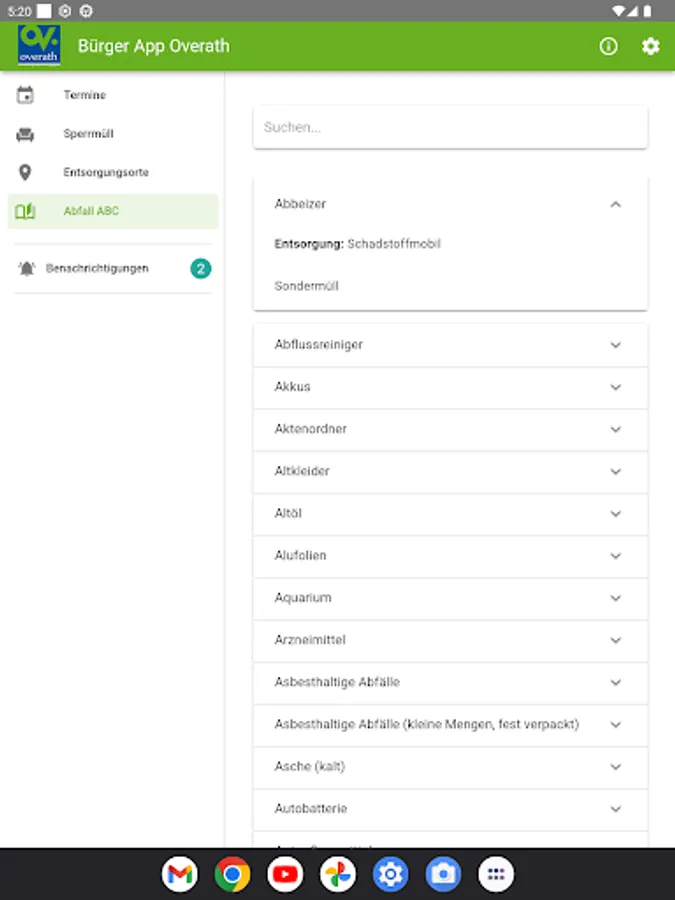Click the notifications badge showing 2
Image resolution: width=675 pixels, height=900 pixels.
point(201,268)
